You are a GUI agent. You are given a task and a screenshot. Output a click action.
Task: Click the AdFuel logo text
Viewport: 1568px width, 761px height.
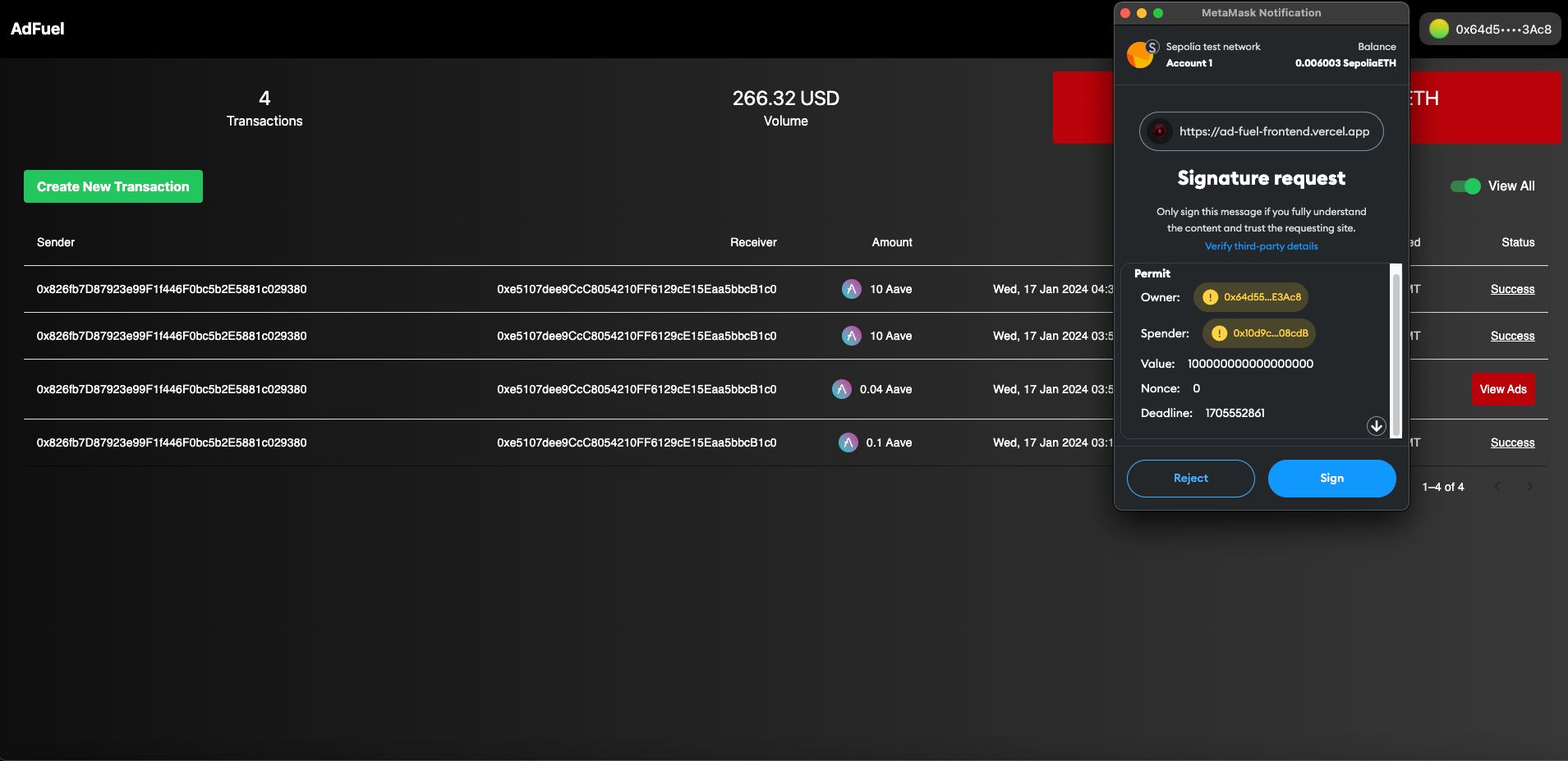click(x=38, y=29)
